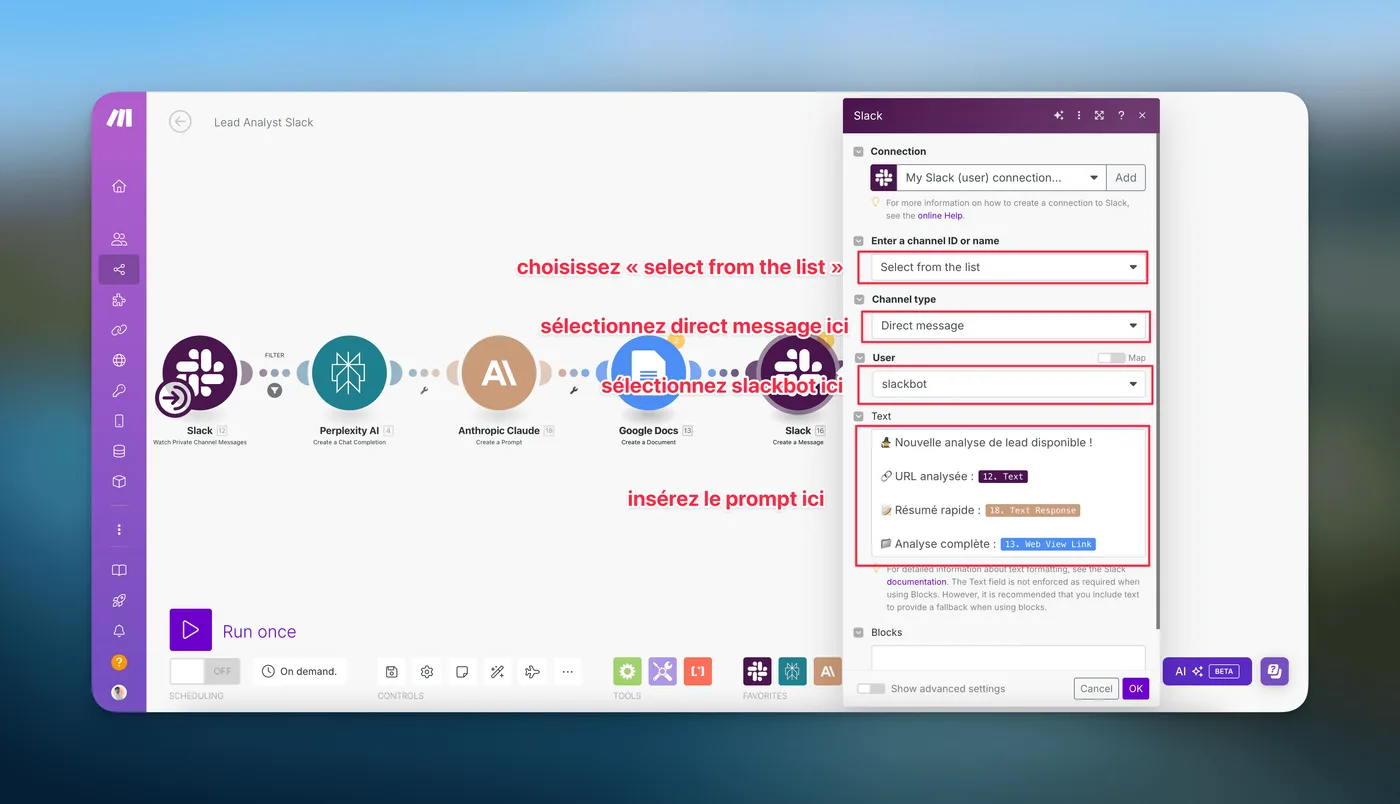1400x804 pixels.
Task: Click the Explain flow airplane control
Action: (x=532, y=672)
